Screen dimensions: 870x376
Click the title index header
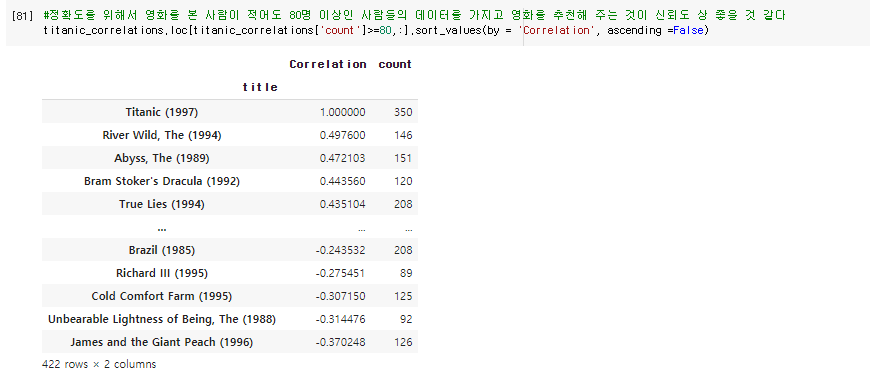point(260,88)
